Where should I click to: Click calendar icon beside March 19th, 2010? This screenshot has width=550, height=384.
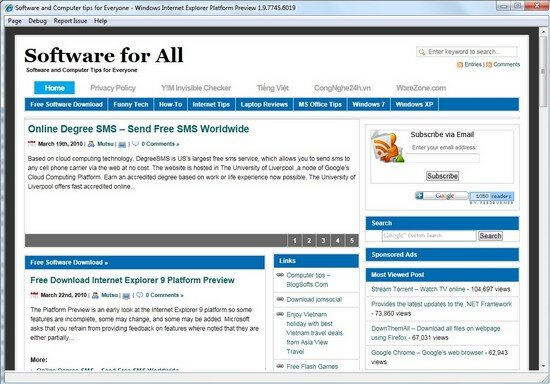(x=32, y=144)
